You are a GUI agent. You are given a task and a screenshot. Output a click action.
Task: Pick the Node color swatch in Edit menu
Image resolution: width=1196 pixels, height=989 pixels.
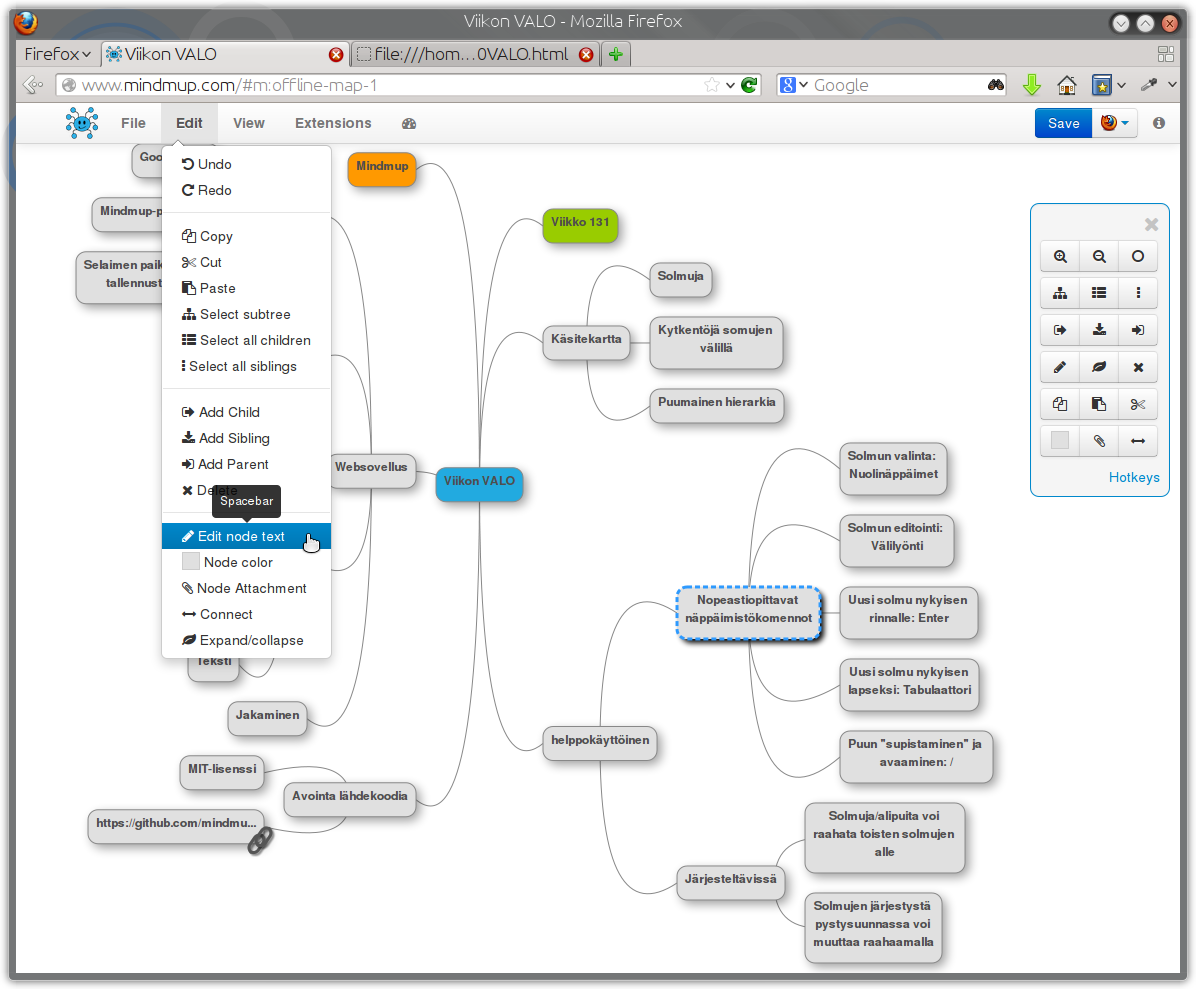(191, 562)
